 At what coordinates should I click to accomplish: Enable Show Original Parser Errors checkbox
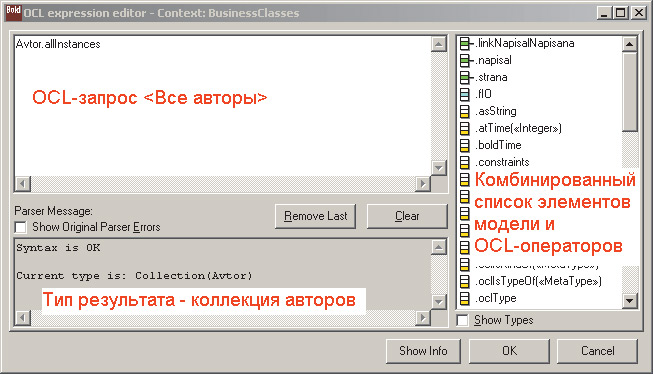20,227
